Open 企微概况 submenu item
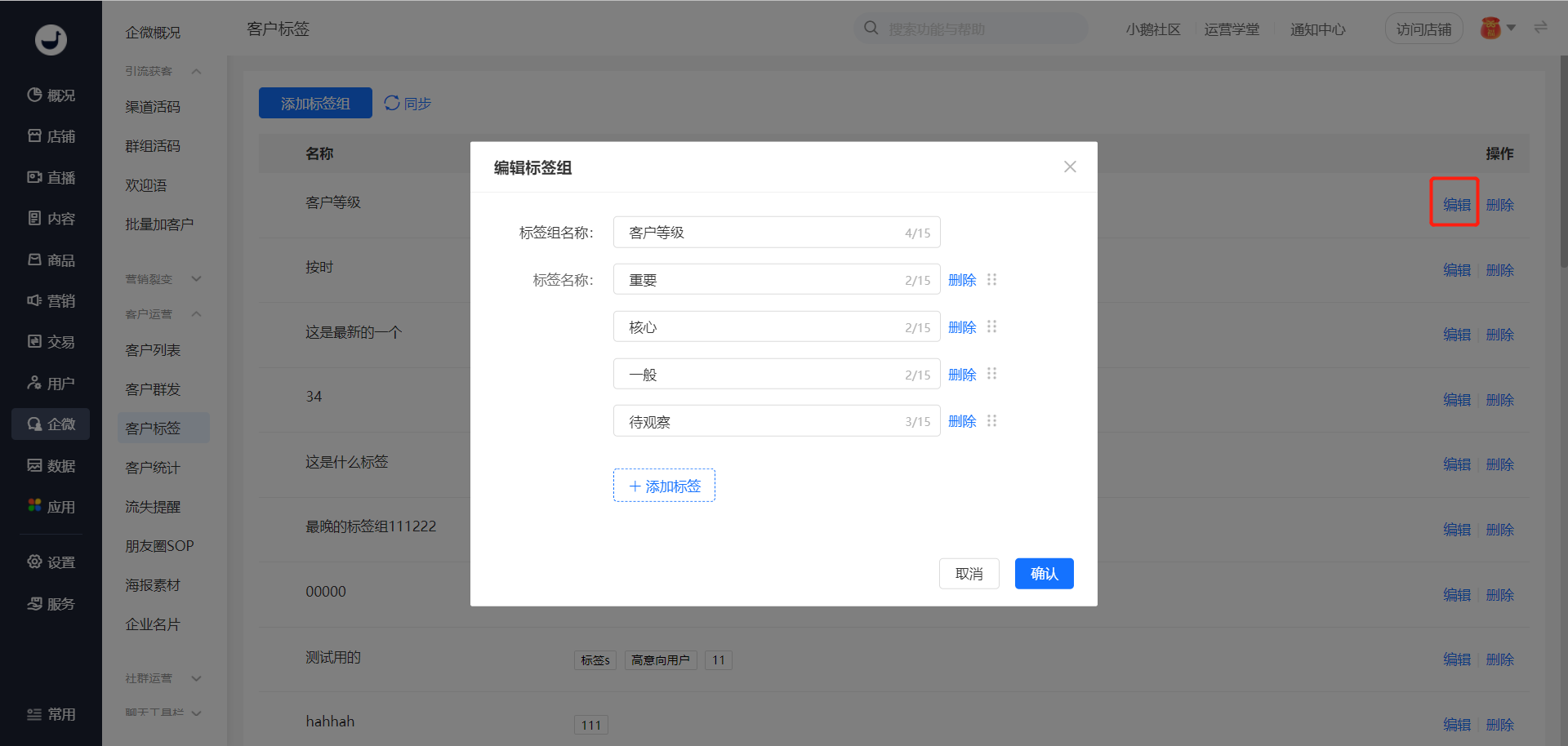The width and height of the screenshot is (1568, 746). click(x=153, y=33)
